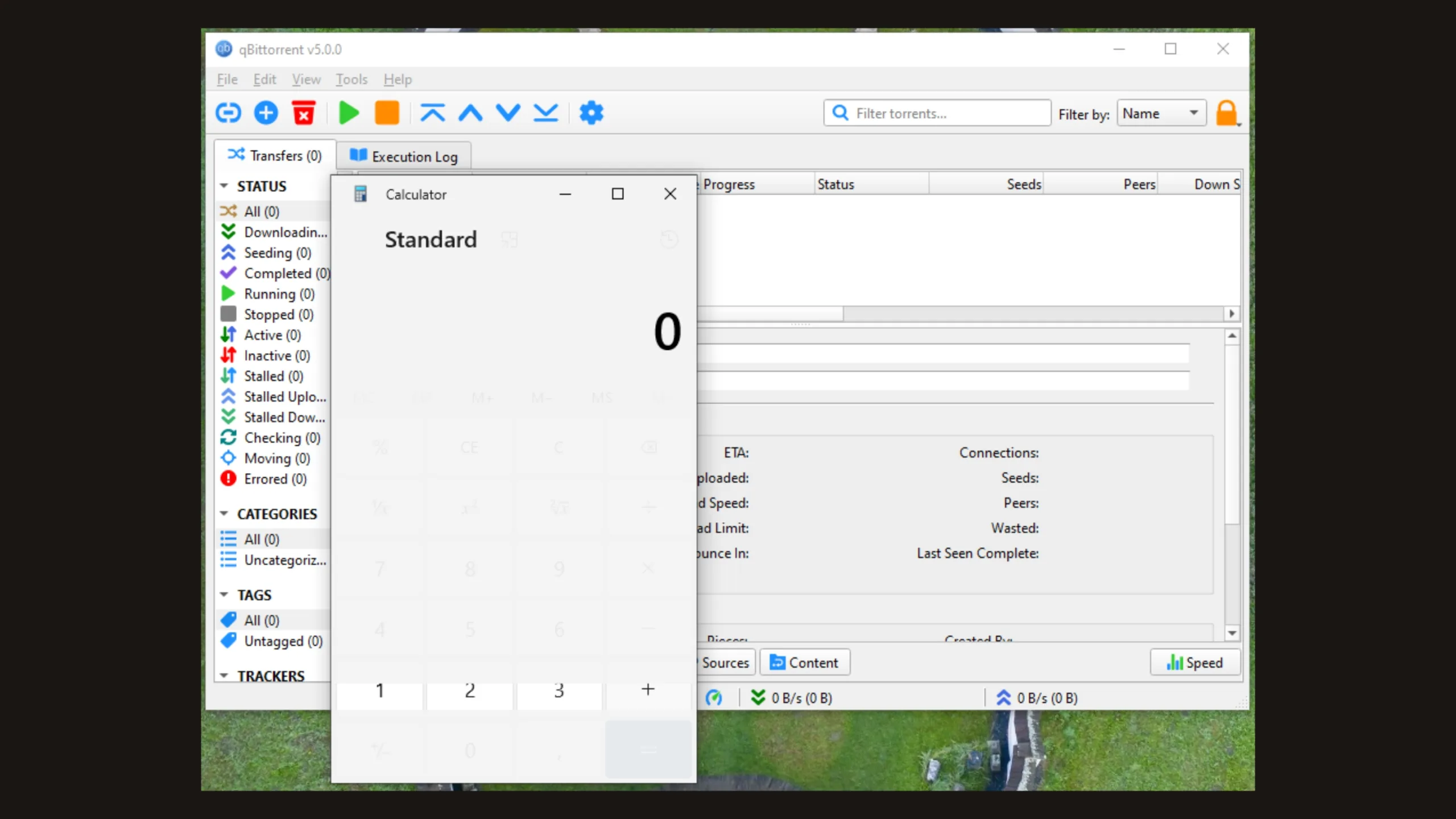
Task: Select the Errored (0) filter
Action: click(274, 479)
